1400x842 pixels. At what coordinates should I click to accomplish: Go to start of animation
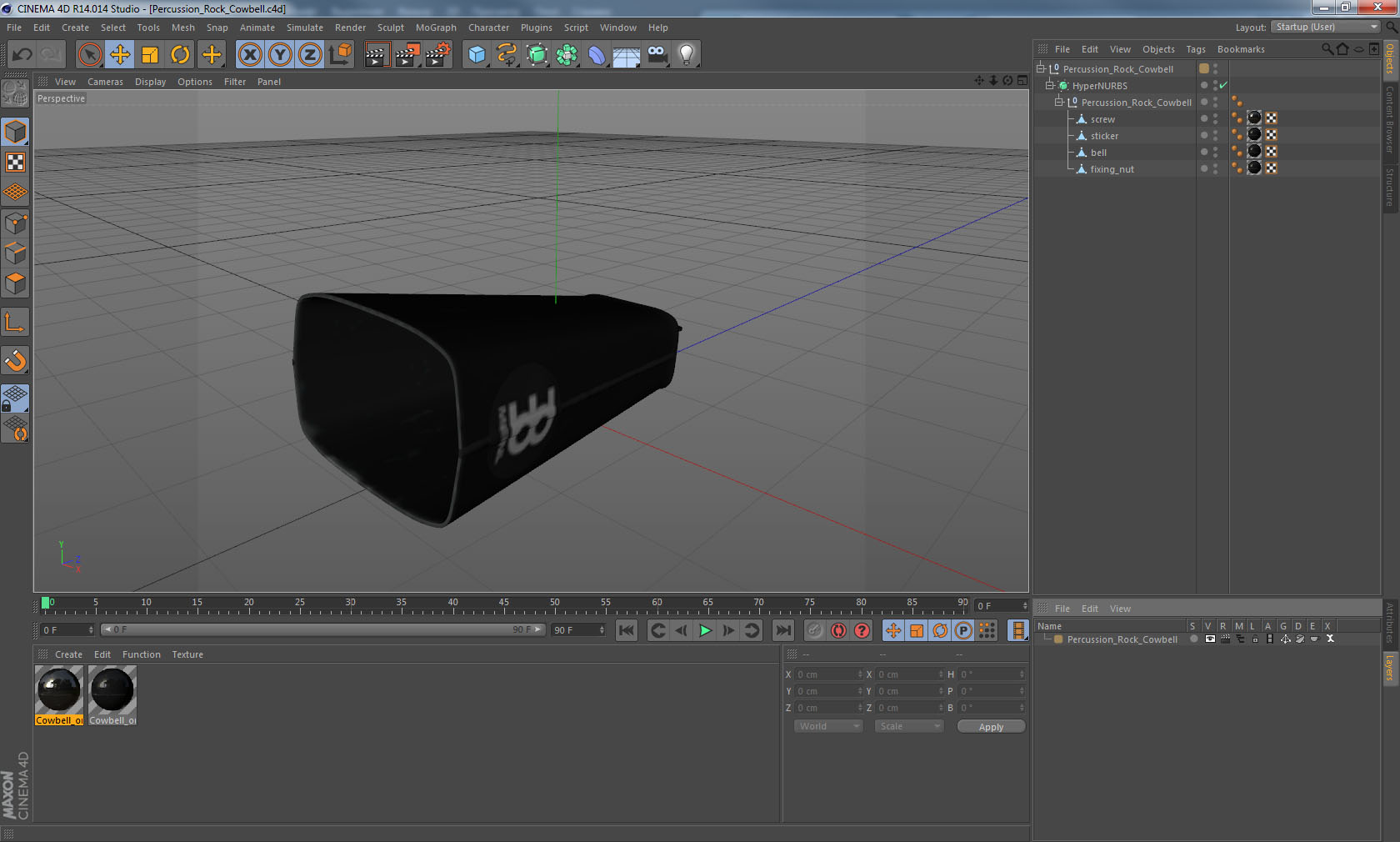click(627, 630)
